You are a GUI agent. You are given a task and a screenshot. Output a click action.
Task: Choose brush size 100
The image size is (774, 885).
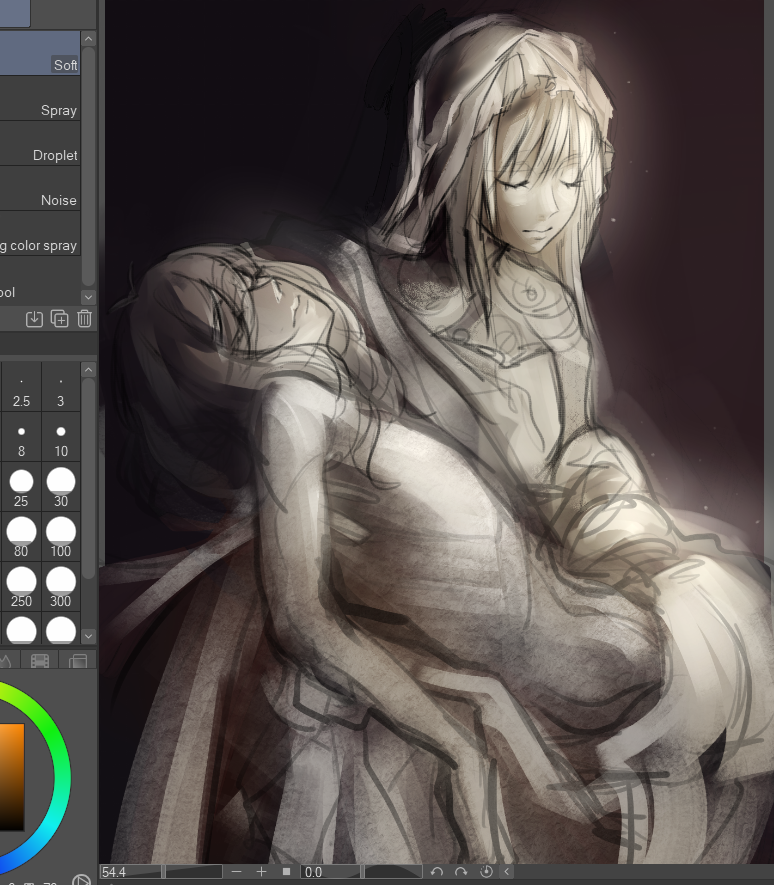click(x=60, y=537)
